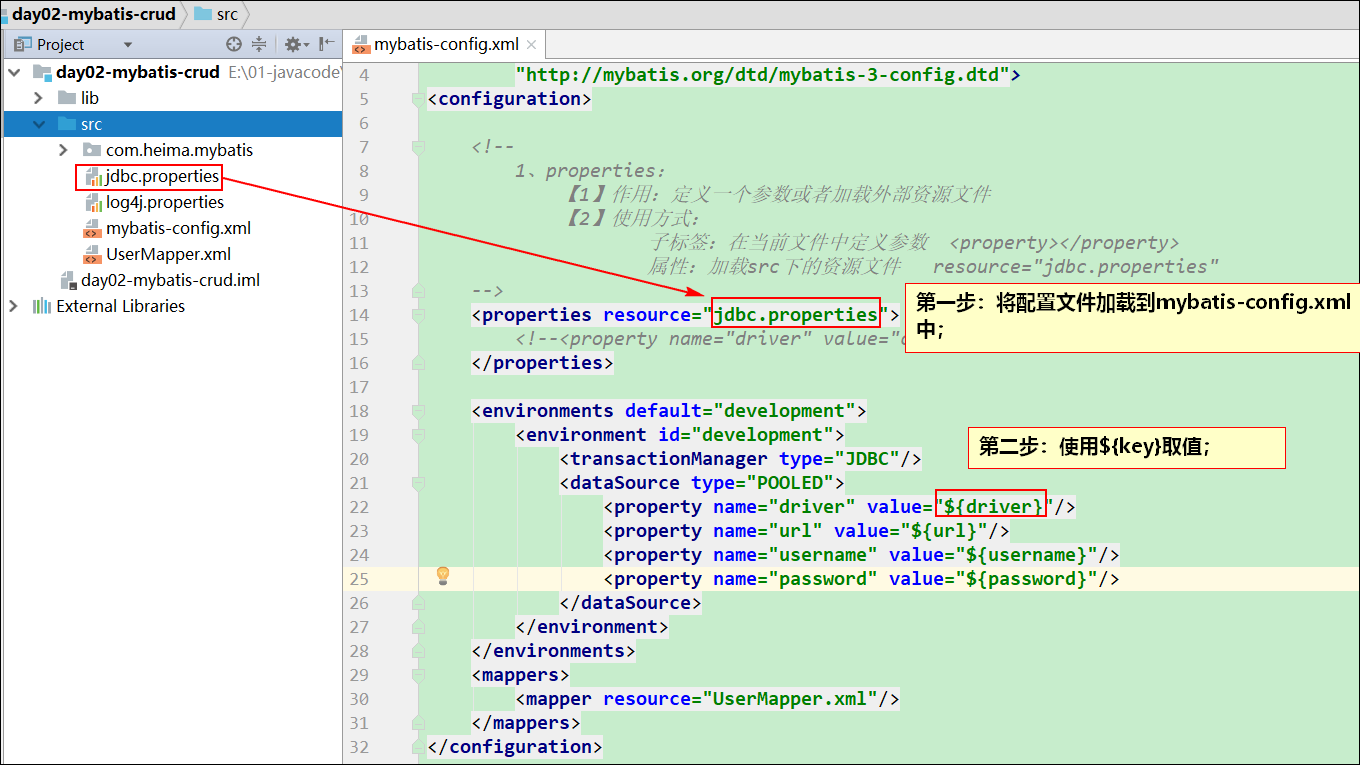
Task: Select UserMapper.xml in the project tree
Action: 168,254
